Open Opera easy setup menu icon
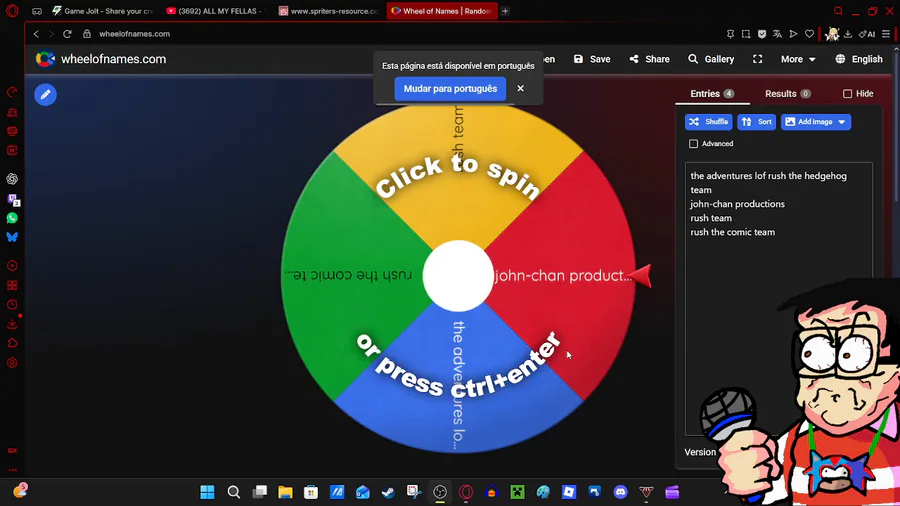This screenshot has height=506, width=900. 886,34
